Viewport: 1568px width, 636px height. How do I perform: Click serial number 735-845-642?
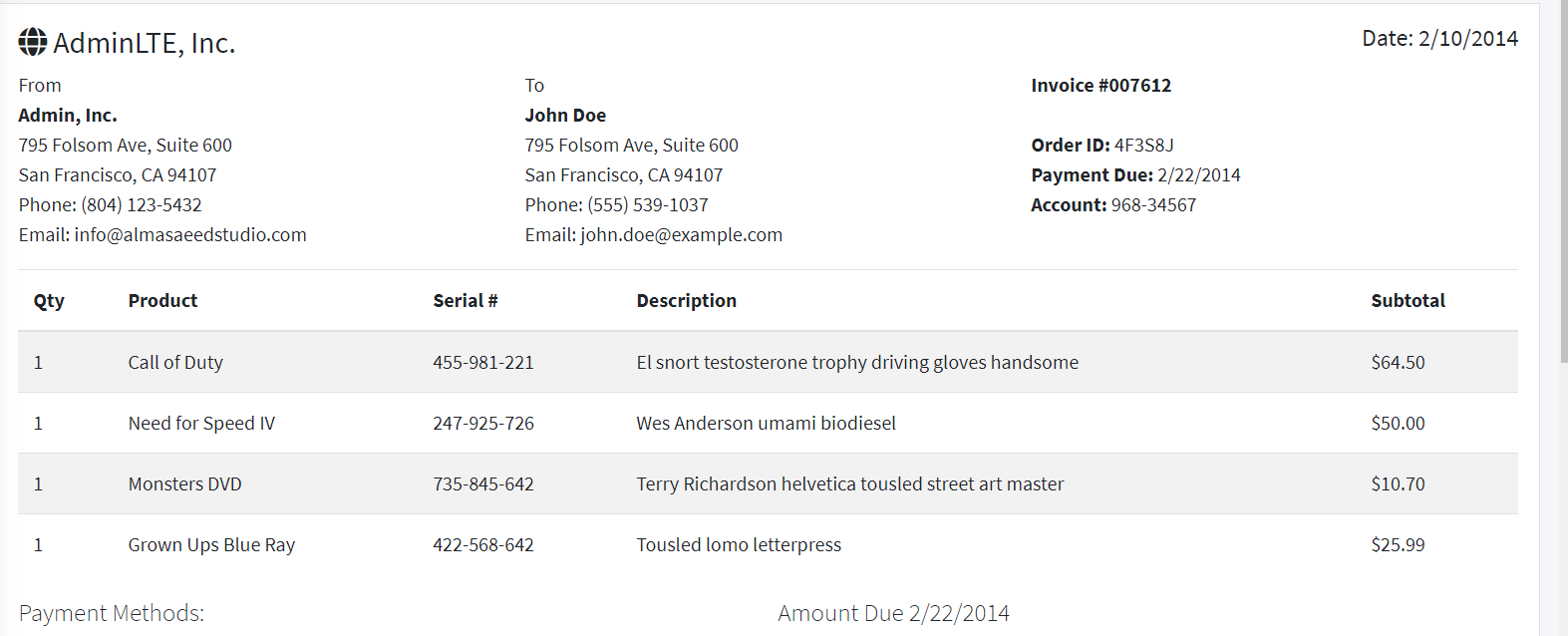tap(483, 483)
